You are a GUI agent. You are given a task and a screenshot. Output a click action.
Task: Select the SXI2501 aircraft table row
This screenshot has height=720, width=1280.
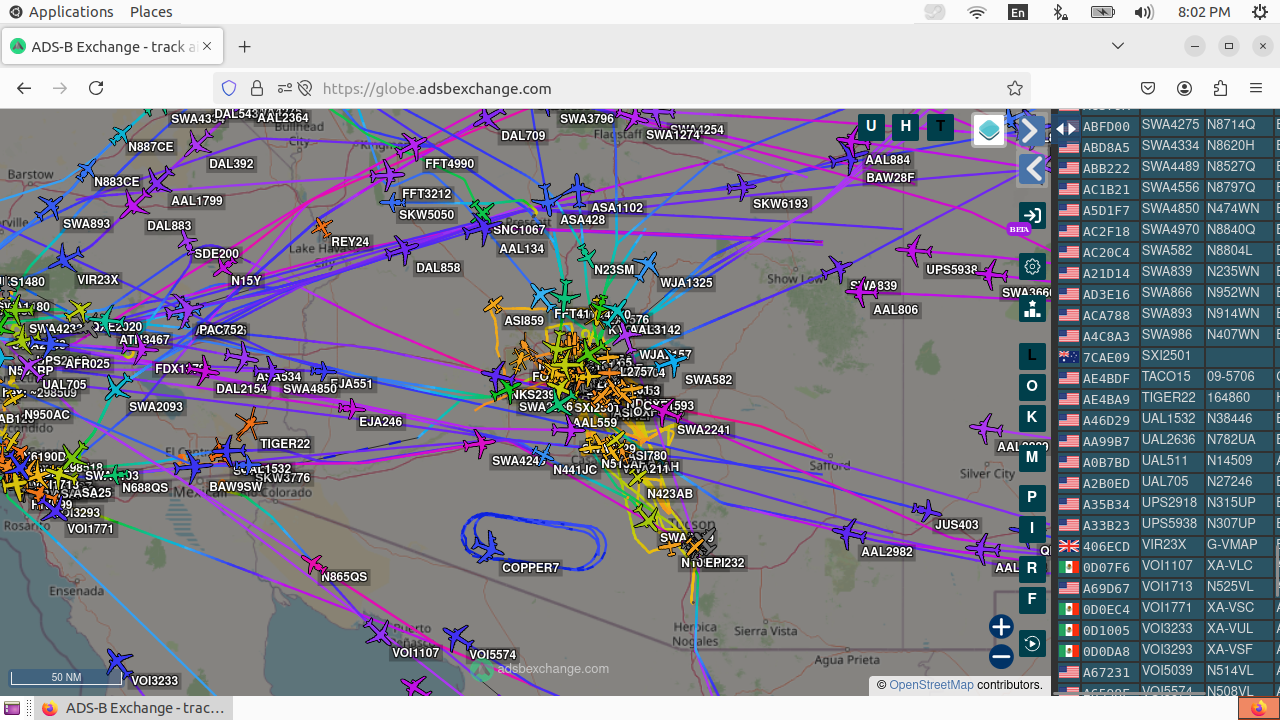1167,357
